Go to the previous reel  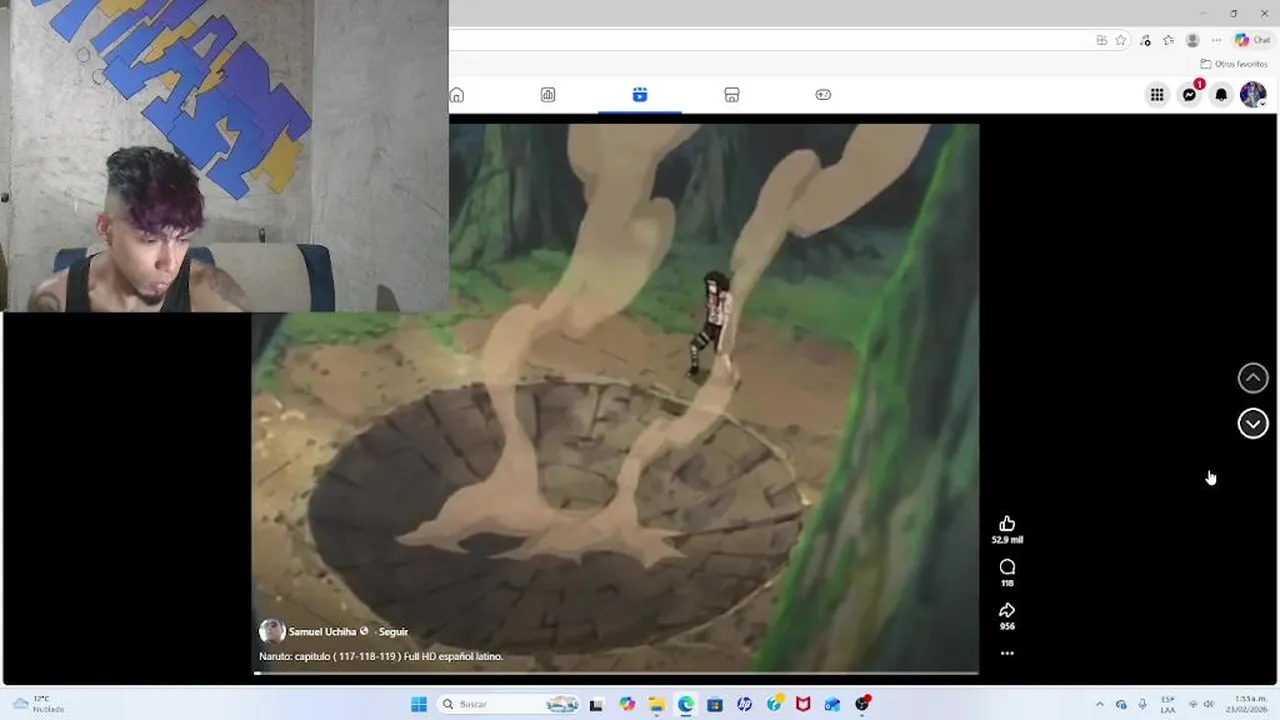coord(1253,378)
